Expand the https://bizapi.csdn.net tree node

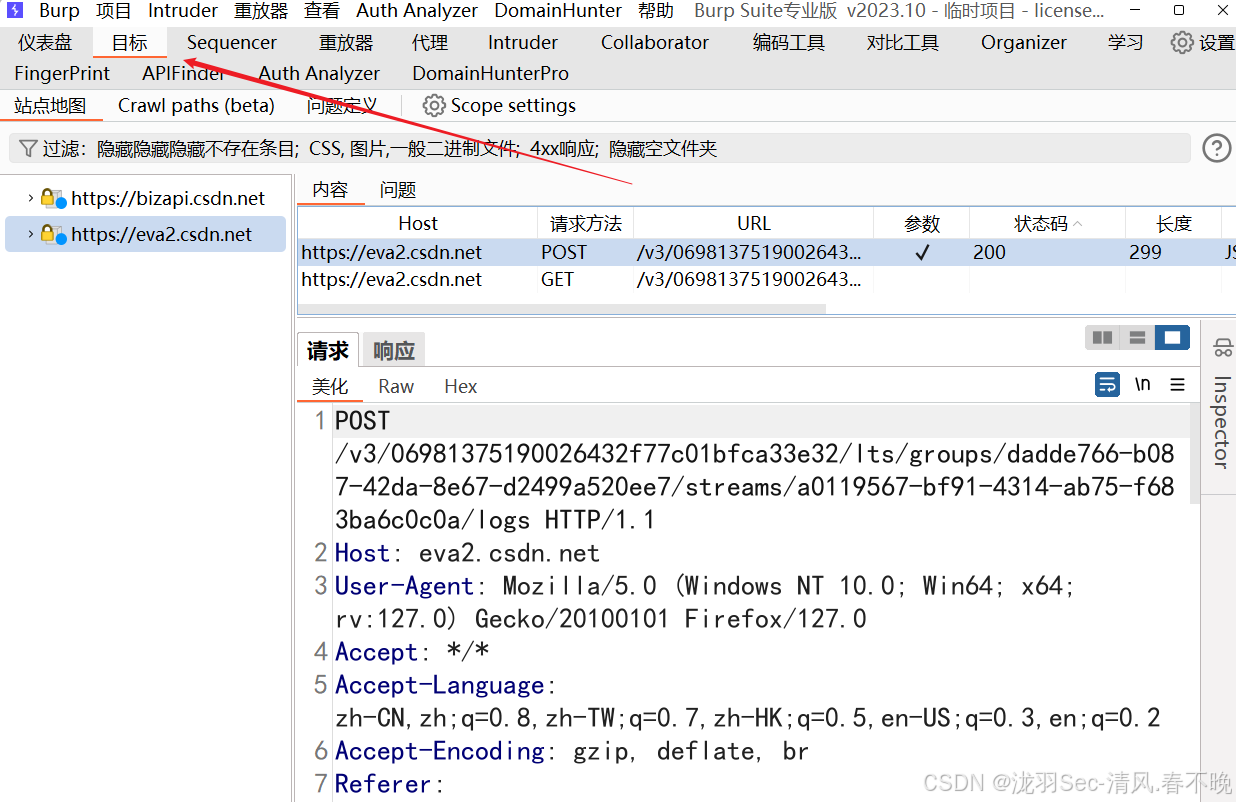31,198
